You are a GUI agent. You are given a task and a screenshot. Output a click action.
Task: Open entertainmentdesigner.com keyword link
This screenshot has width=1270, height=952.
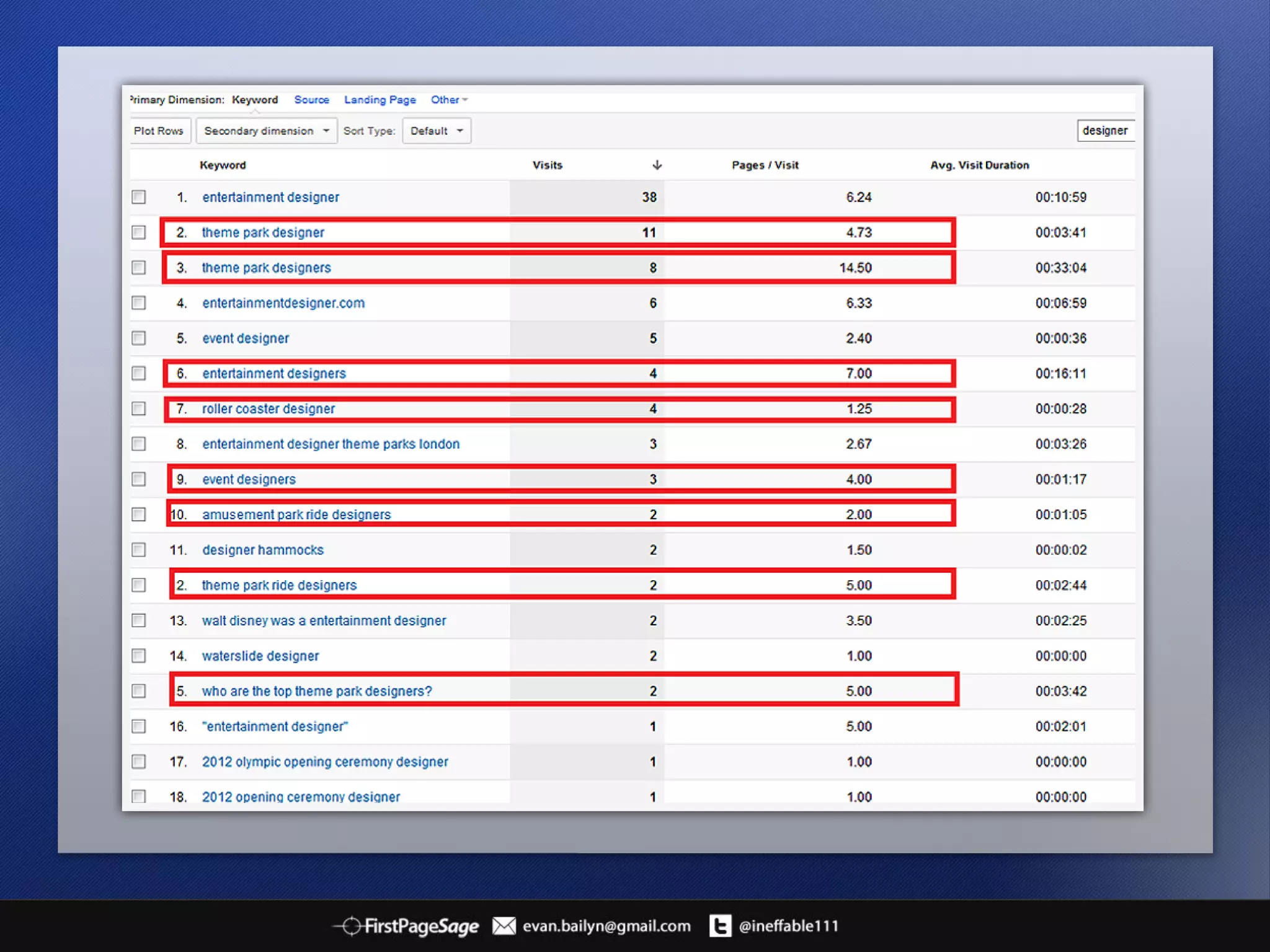coord(283,303)
